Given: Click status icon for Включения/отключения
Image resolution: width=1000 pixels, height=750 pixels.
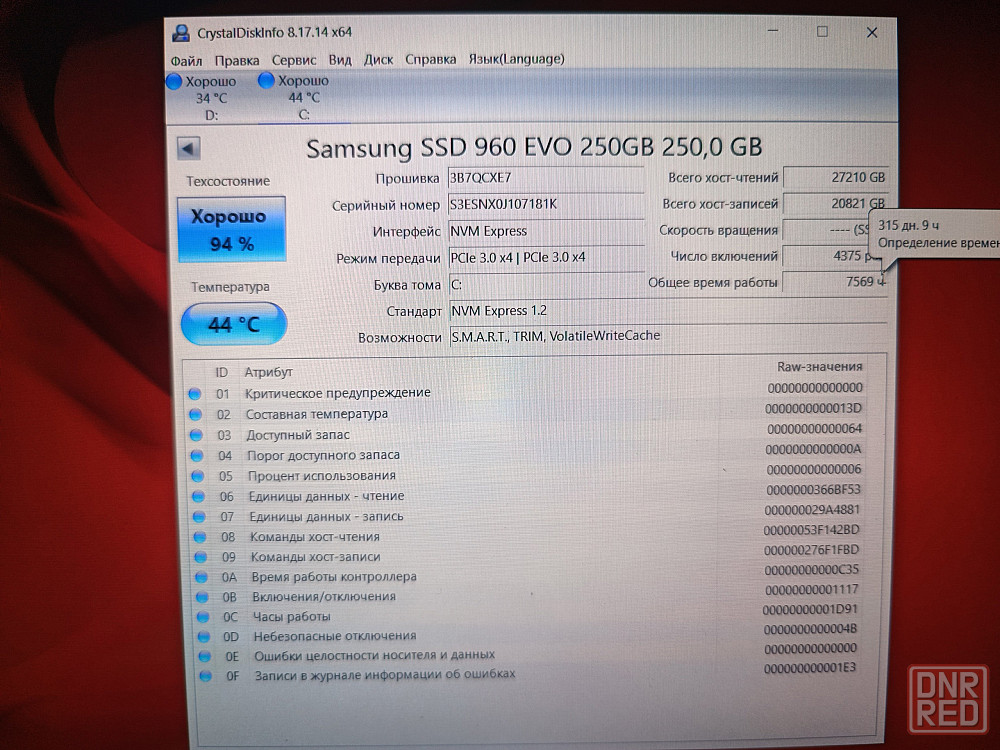Looking at the screenshot, I should pos(202,597).
